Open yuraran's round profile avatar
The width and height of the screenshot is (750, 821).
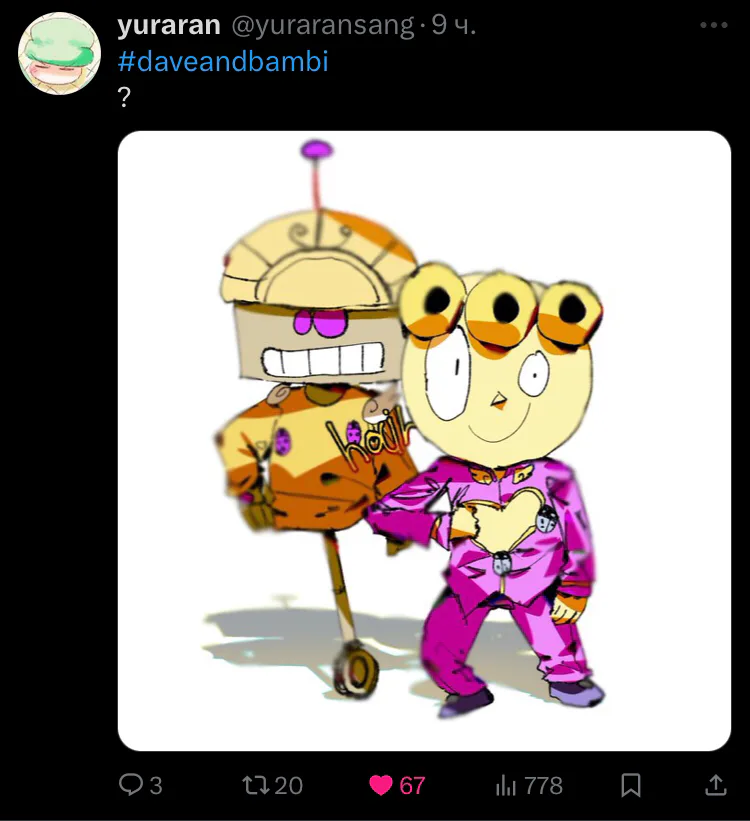pyautogui.click(x=59, y=53)
